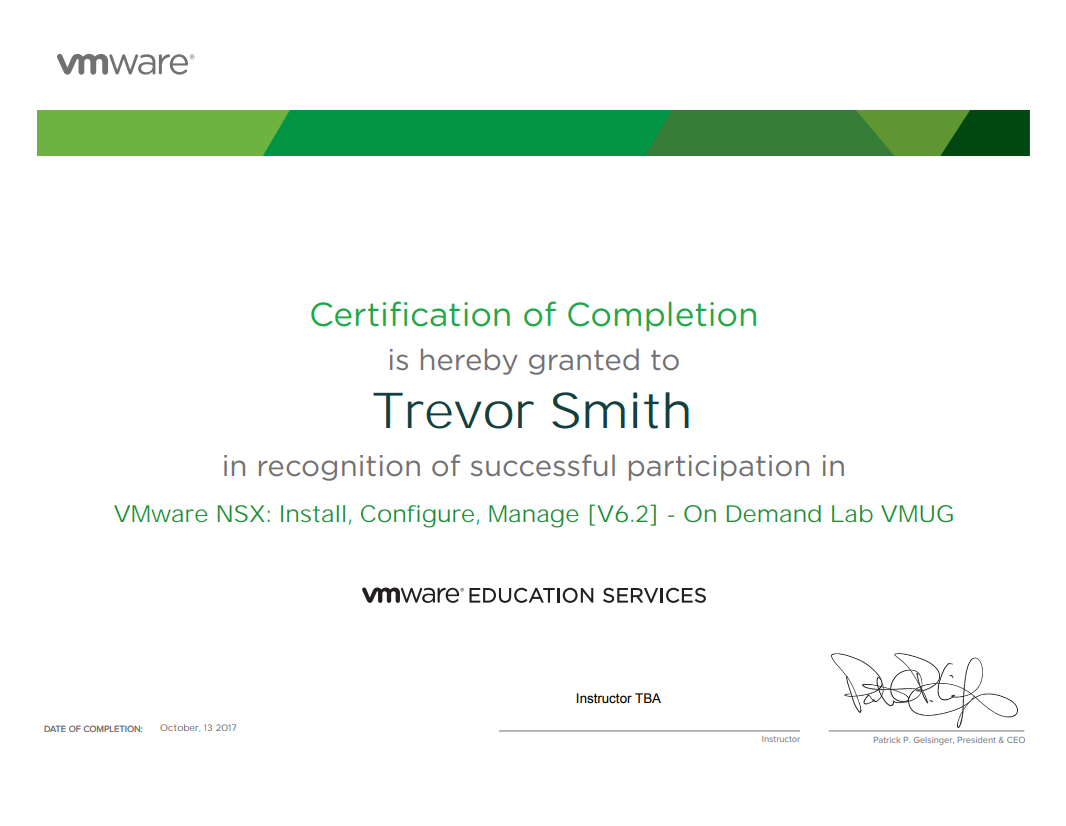
Task: Click the "is hereby granted to" text
Action: pos(533,360)
